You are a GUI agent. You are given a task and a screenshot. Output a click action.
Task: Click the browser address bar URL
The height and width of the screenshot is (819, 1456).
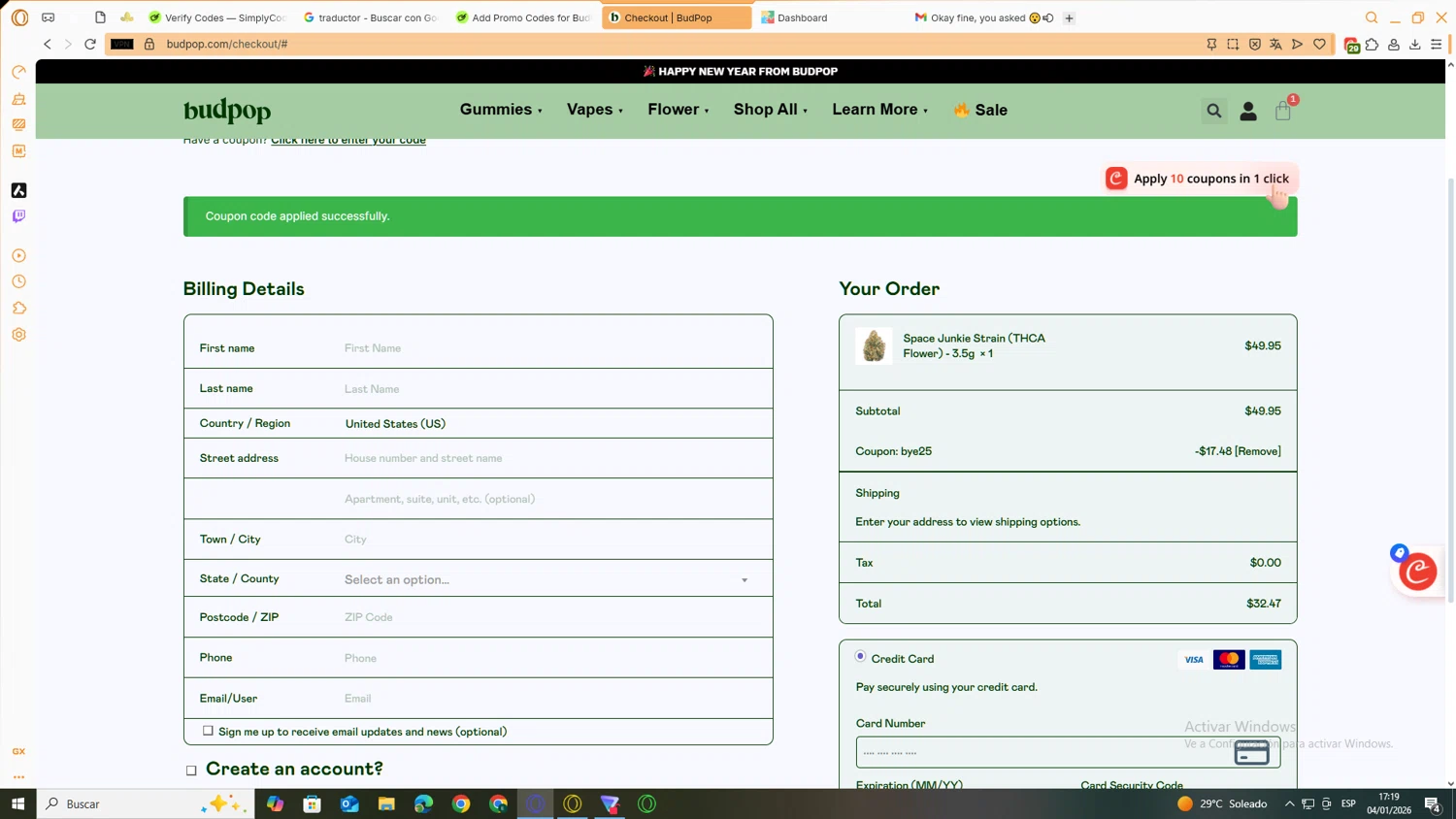[226, 44]
